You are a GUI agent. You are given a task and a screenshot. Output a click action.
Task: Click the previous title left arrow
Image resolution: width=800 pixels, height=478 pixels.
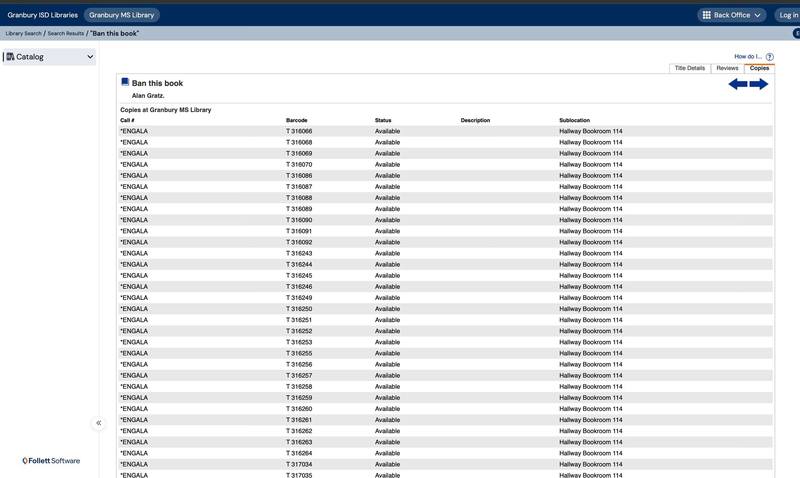point(738,84)
